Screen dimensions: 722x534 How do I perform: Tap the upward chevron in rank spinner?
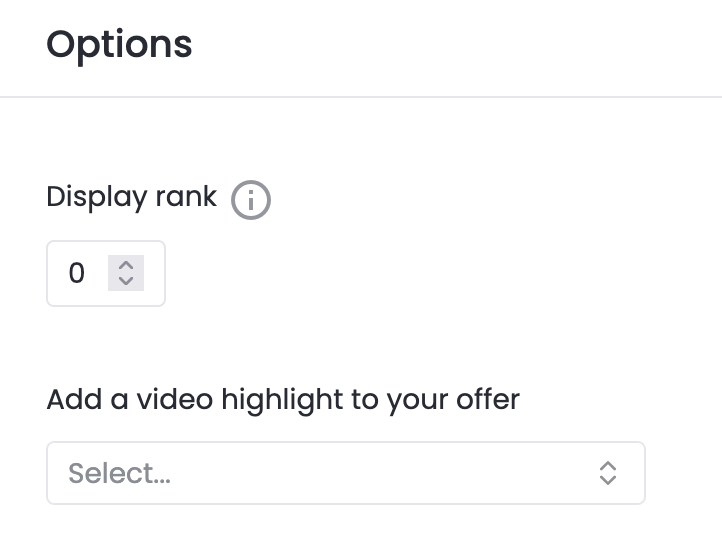126,266
